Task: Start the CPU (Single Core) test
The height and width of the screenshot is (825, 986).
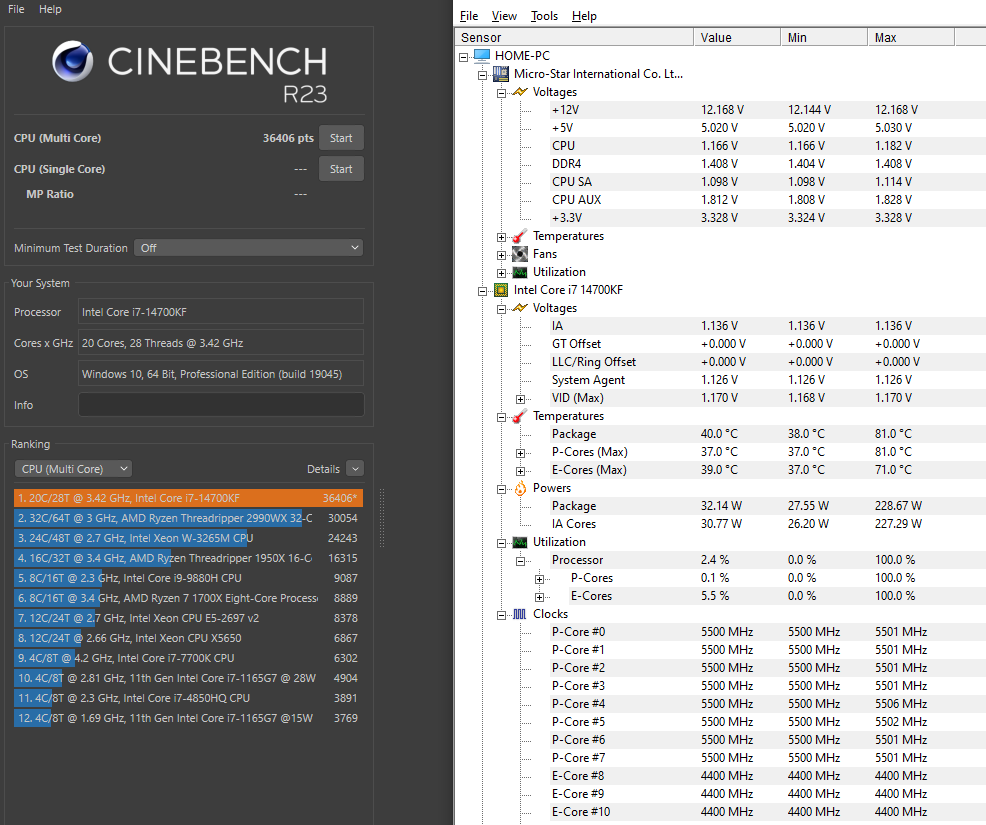Action: 341,169
